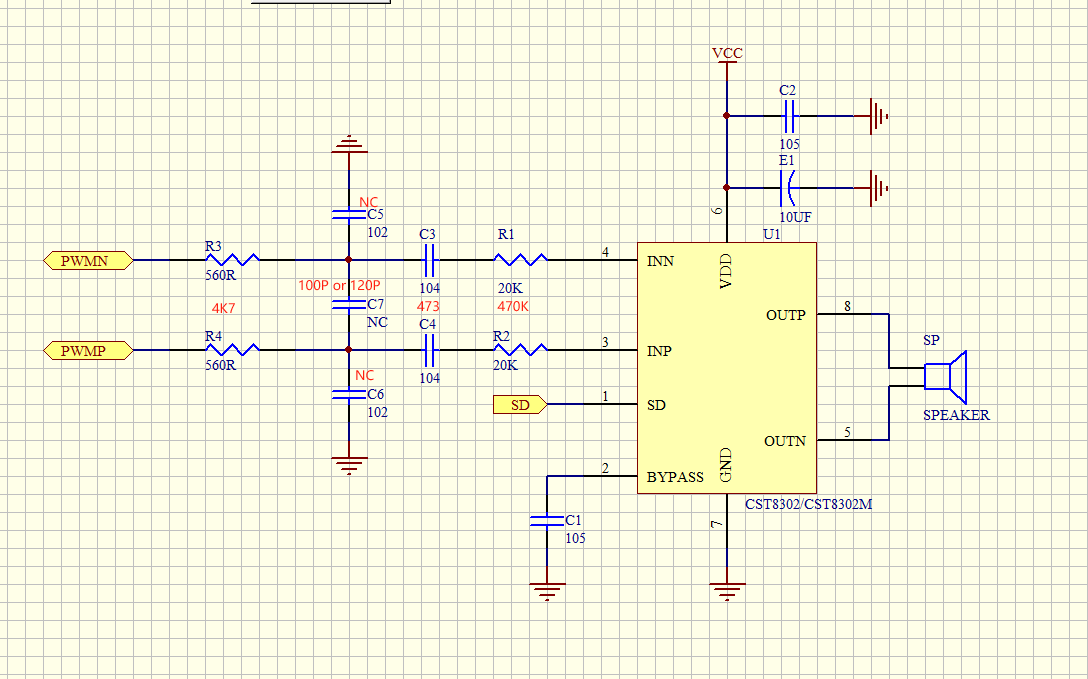1088x679 pixels.
Task: Select the speaker symbol SP
Action: tap(945, 377)
